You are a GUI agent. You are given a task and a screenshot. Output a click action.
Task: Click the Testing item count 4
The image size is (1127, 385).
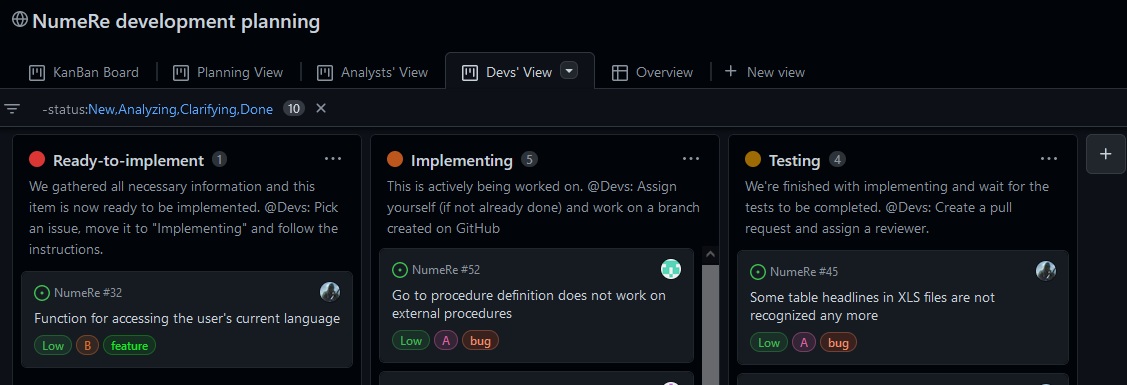[837, 159]
